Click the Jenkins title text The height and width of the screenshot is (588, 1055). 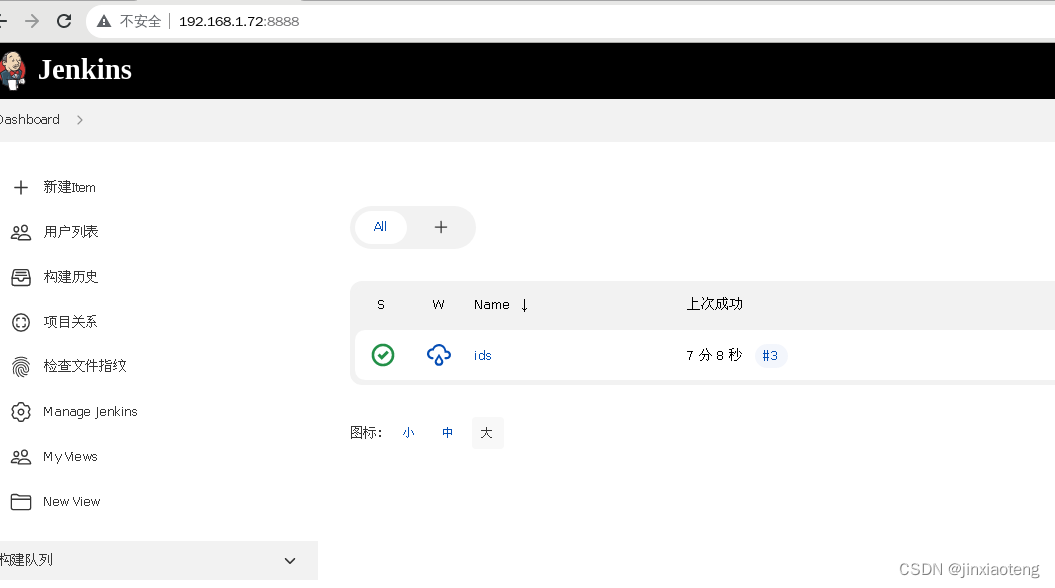pos(85,70)
